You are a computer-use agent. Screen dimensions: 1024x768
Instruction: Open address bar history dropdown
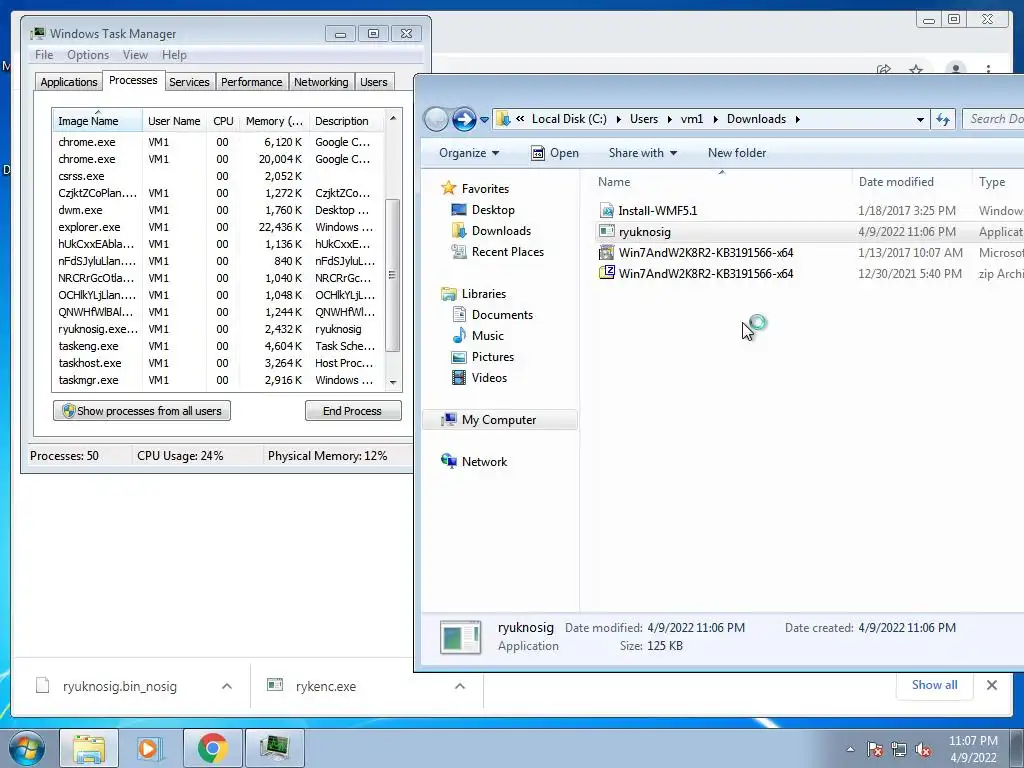(920, 120)
